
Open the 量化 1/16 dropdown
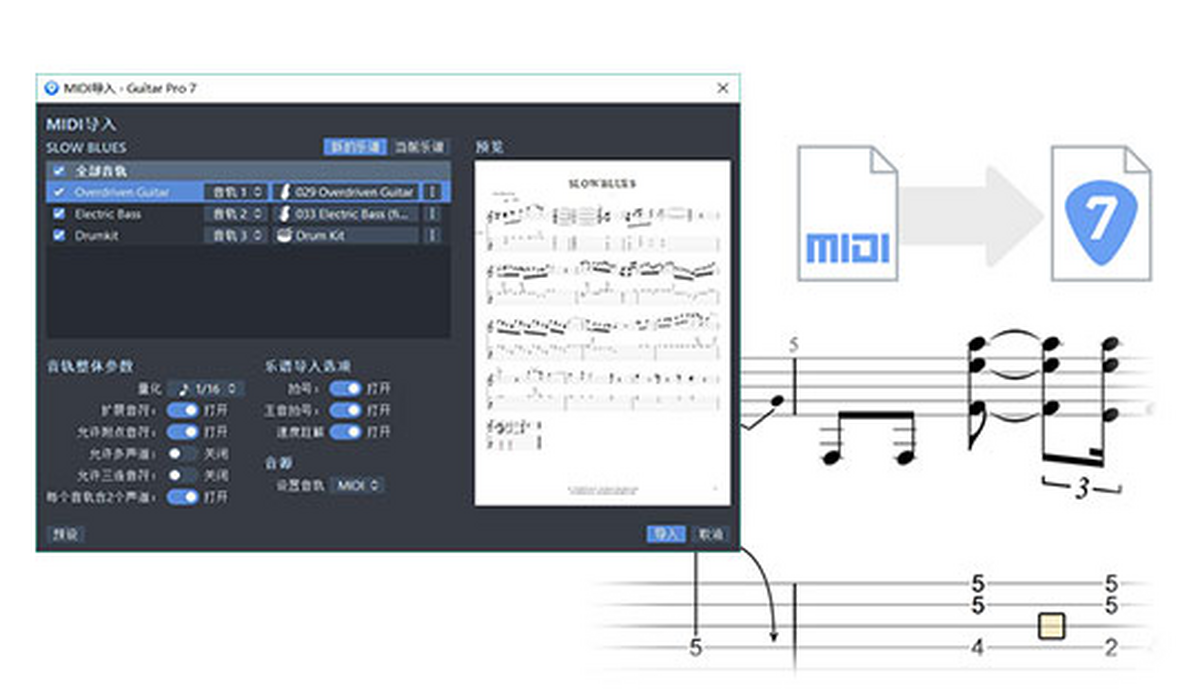(205, 388)
